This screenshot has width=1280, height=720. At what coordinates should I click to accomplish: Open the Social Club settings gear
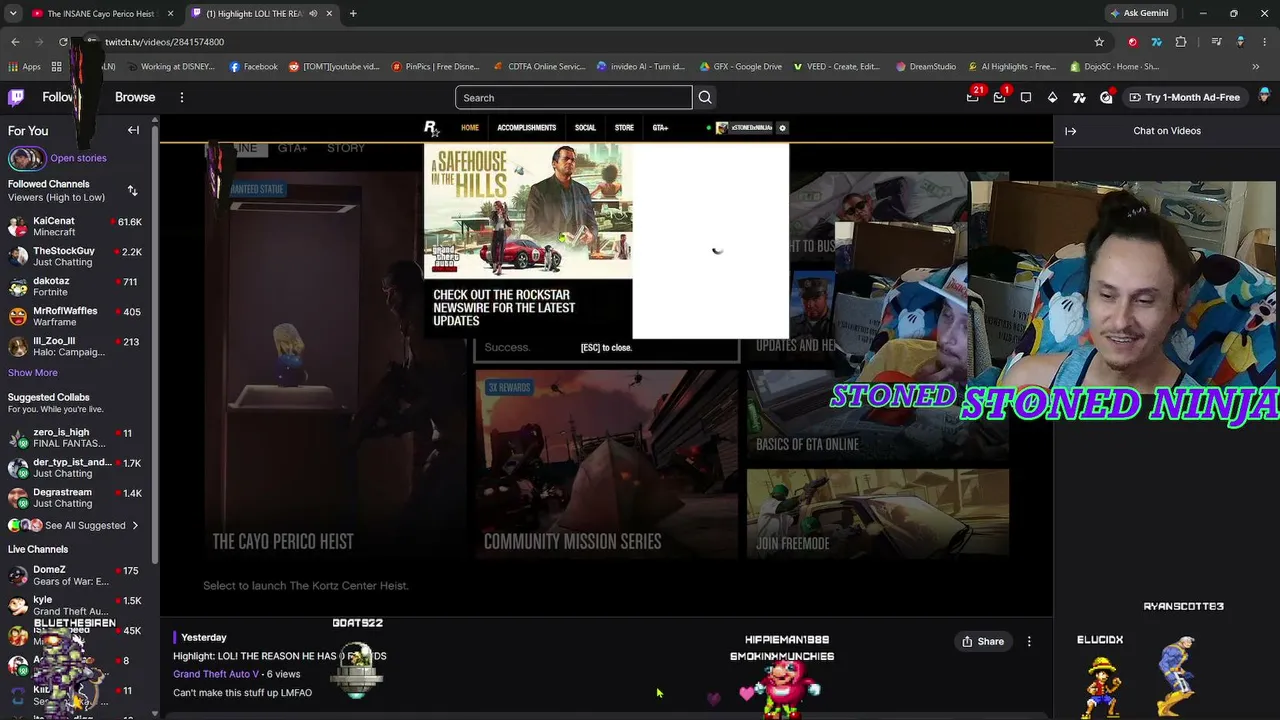pyautogui.click(x=782, y=128)
